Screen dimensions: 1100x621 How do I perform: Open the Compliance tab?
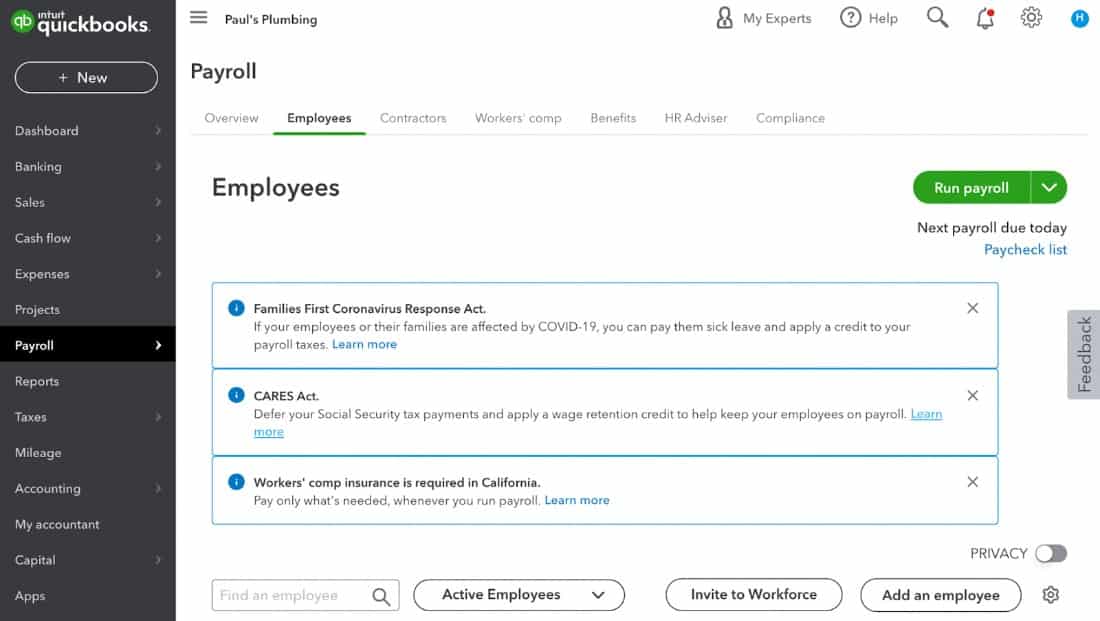pyautogui.click(x=790, y=118)
